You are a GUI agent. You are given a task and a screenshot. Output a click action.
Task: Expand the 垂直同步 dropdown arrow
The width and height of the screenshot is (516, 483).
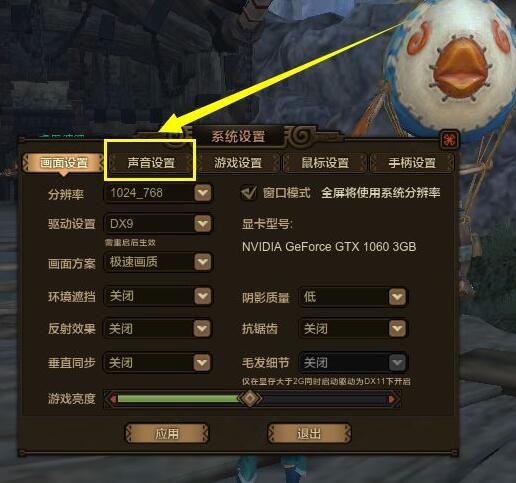click(x=202, y=362)
